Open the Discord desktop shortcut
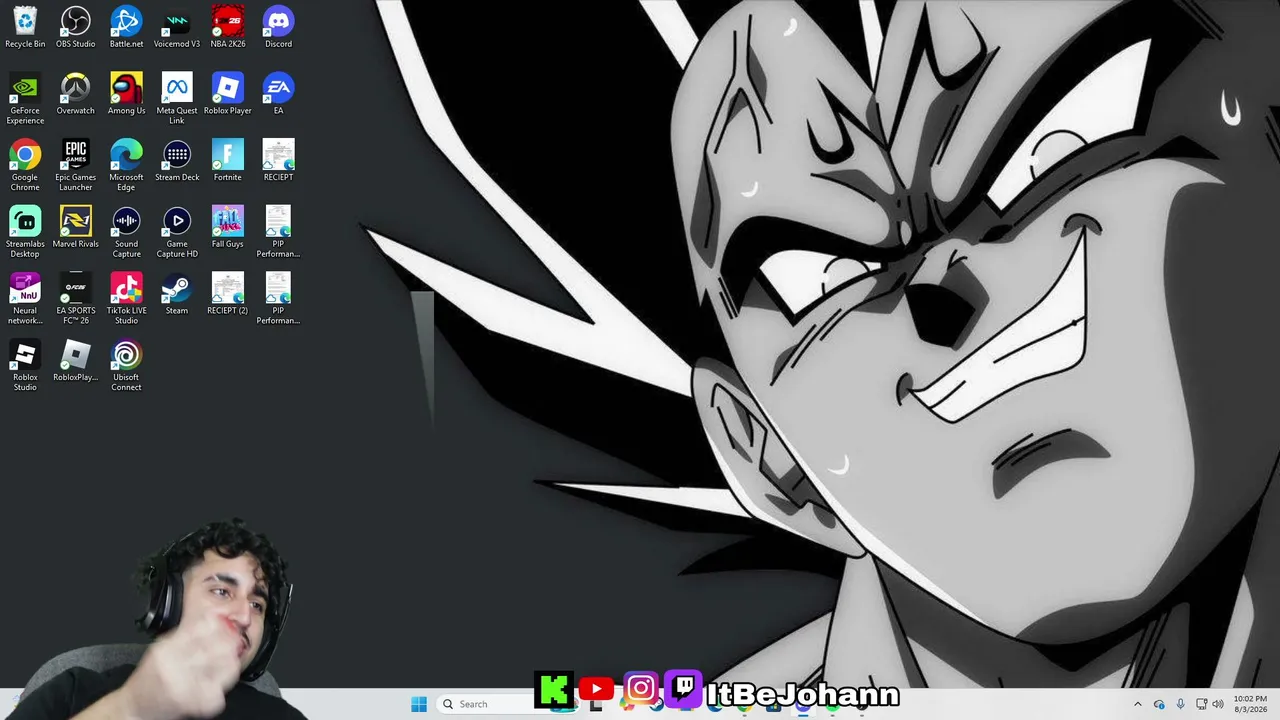This screenshot has height=720, width=1280. [x=278, y=27]
